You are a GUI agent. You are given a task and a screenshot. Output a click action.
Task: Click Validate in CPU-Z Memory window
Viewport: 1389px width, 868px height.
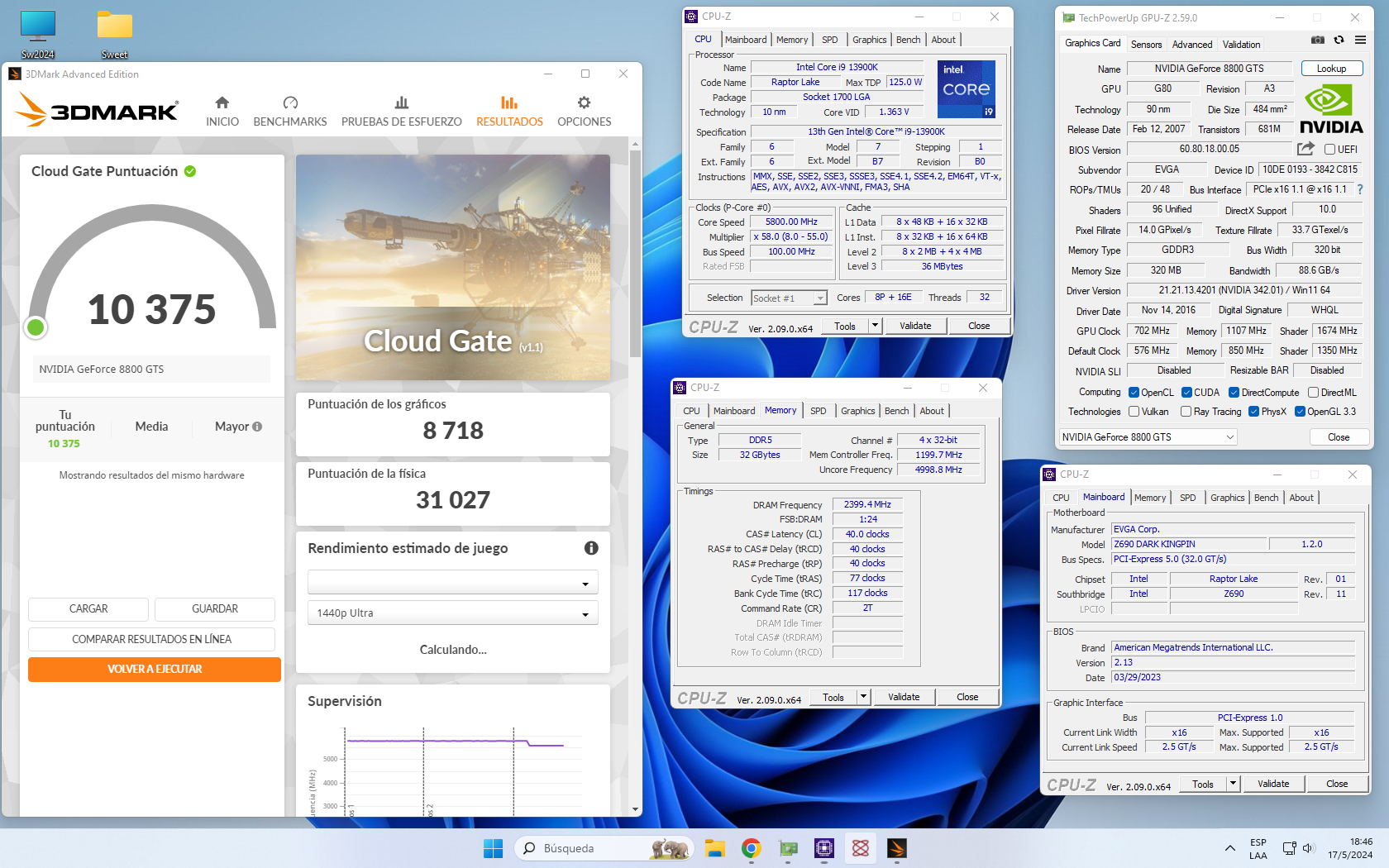(x=904, y=697)
